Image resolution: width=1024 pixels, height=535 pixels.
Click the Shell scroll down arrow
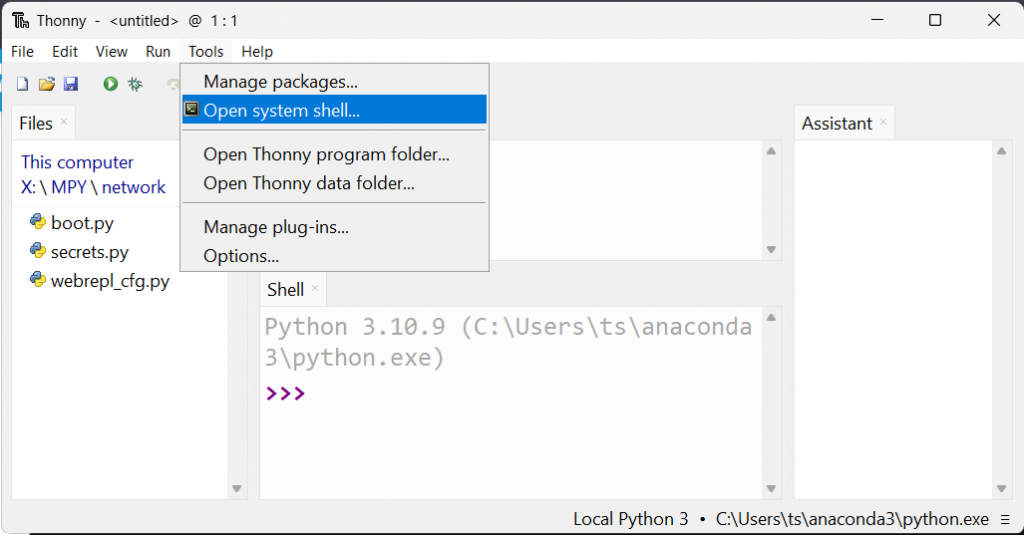coord(771,489)
